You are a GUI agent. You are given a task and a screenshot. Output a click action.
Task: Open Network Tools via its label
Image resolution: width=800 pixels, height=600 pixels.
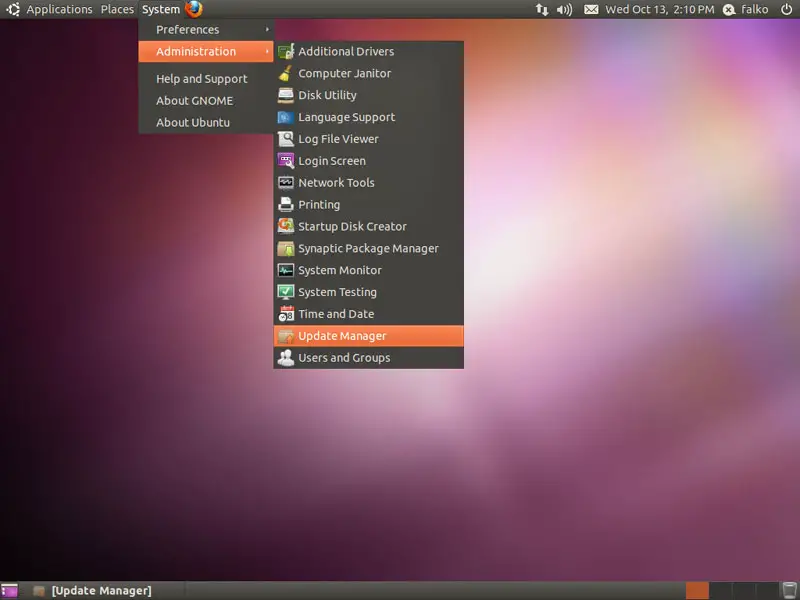pos(336,183)
